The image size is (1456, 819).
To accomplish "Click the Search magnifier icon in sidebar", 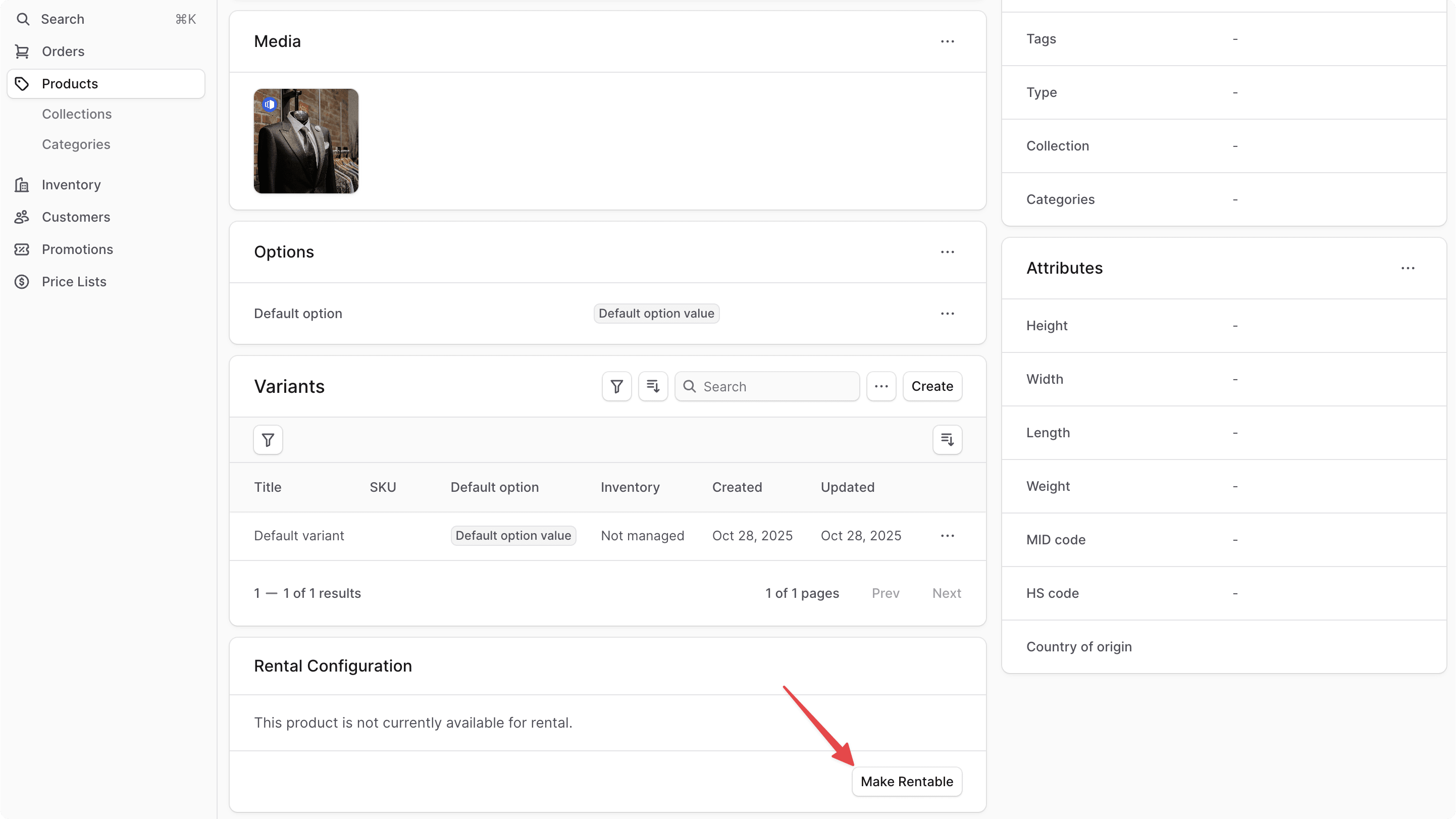I will point(23,19).
